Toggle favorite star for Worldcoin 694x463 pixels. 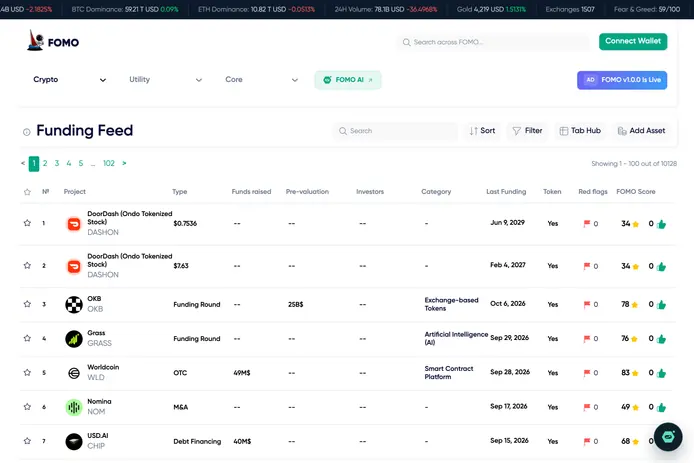[27, 372]
